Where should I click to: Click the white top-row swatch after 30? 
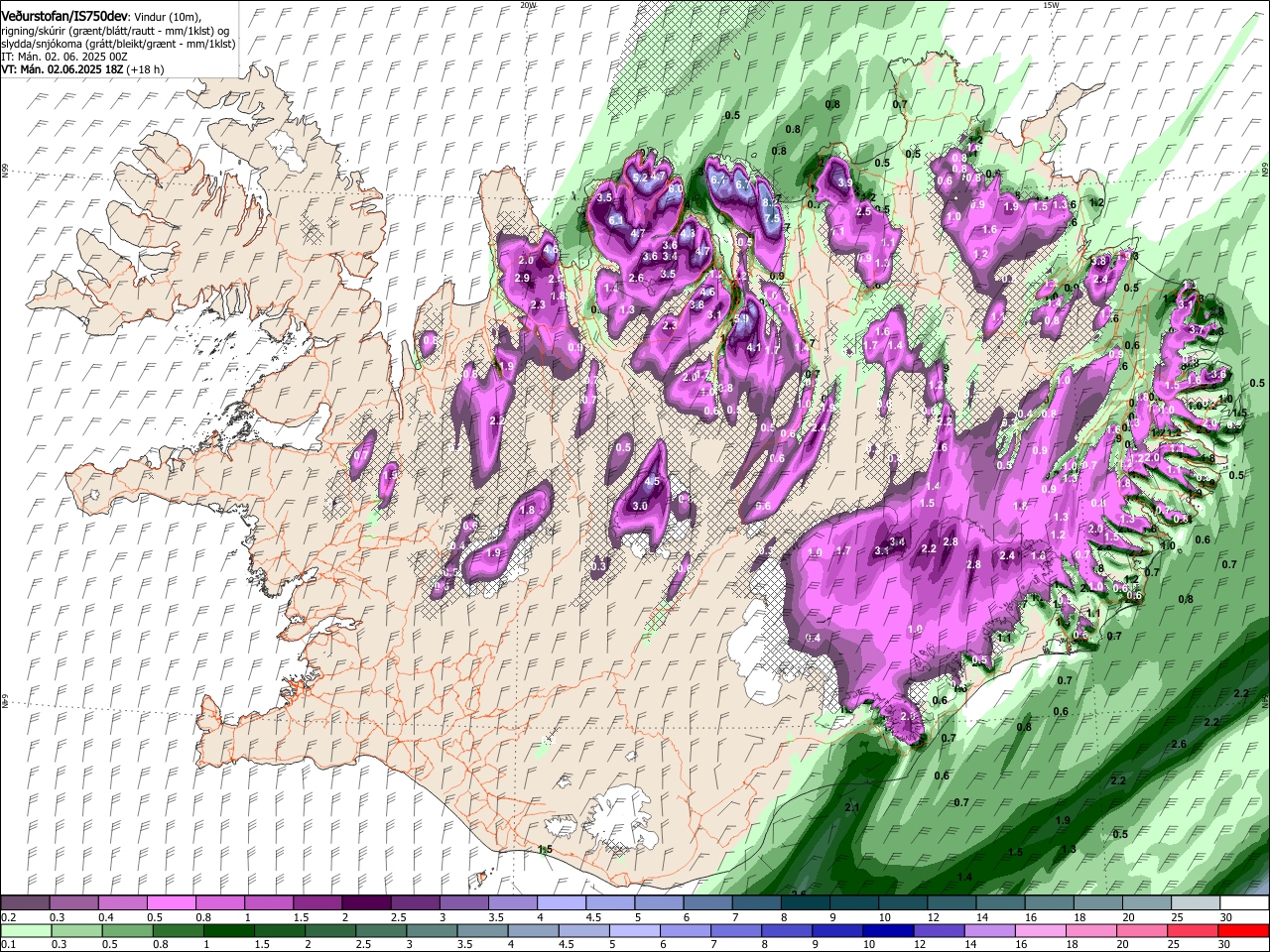point(1243,903)
